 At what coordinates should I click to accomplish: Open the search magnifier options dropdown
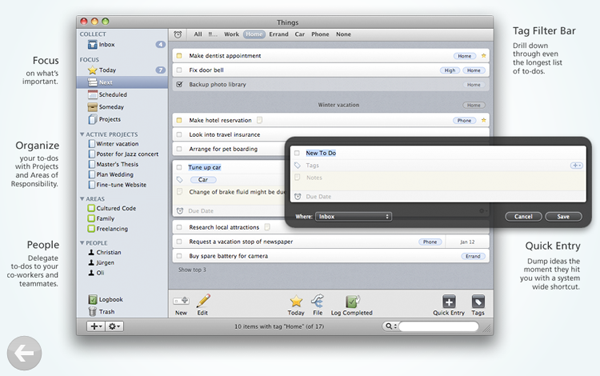(x=391, y=326)
